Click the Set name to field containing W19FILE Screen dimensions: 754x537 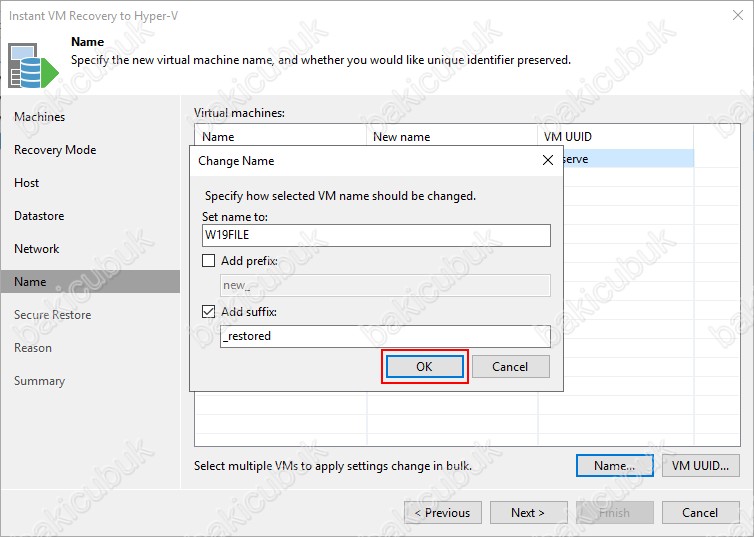[375, 235]
